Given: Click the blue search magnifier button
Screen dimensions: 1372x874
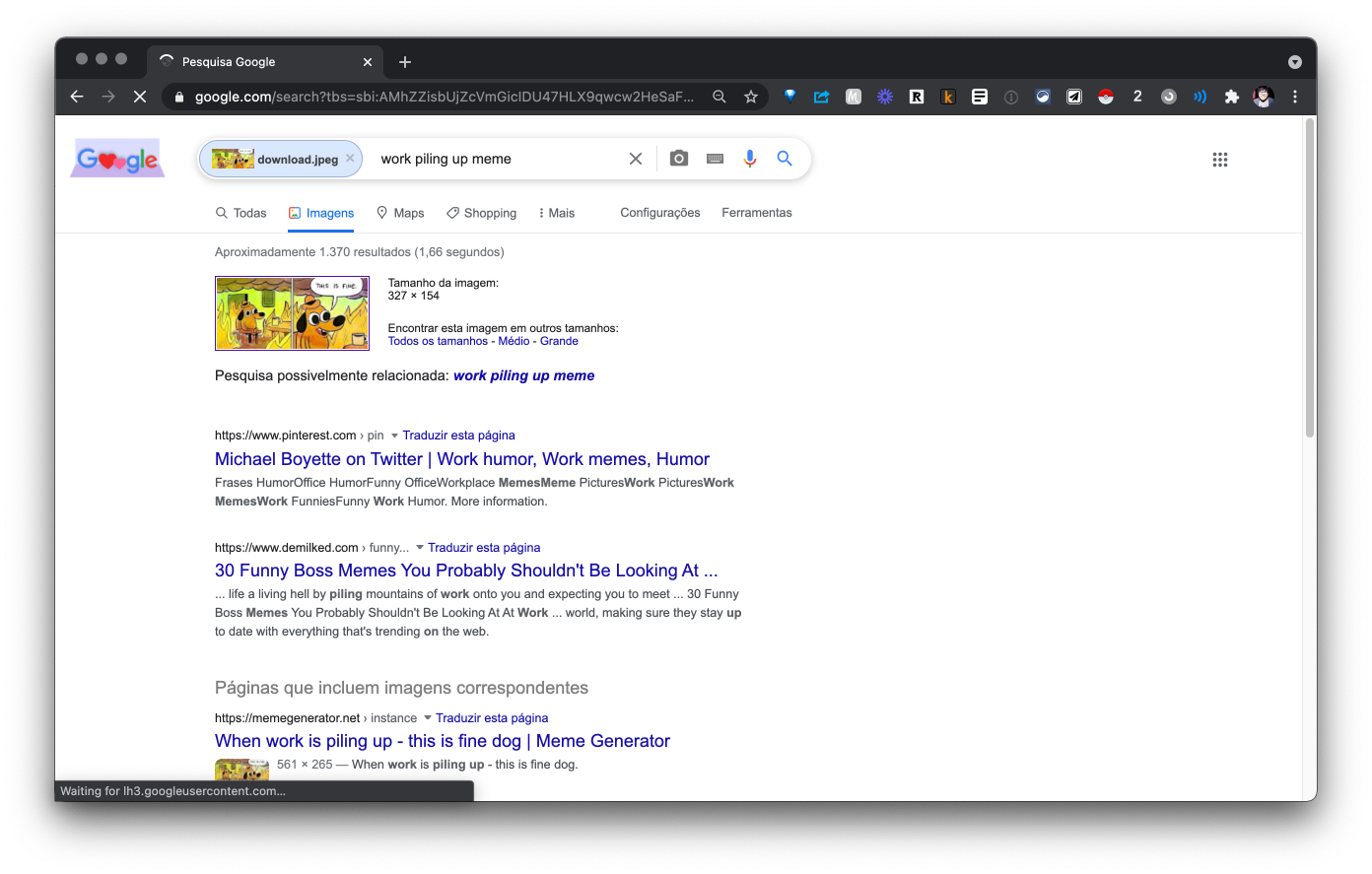Looking at the screenshot, I should tap(785, 159).
